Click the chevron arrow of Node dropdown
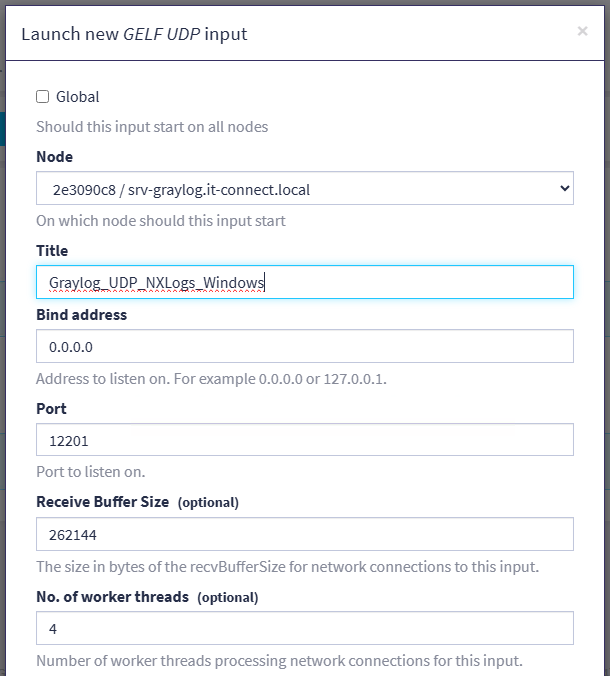610x676 pixels. click(564, 188)
